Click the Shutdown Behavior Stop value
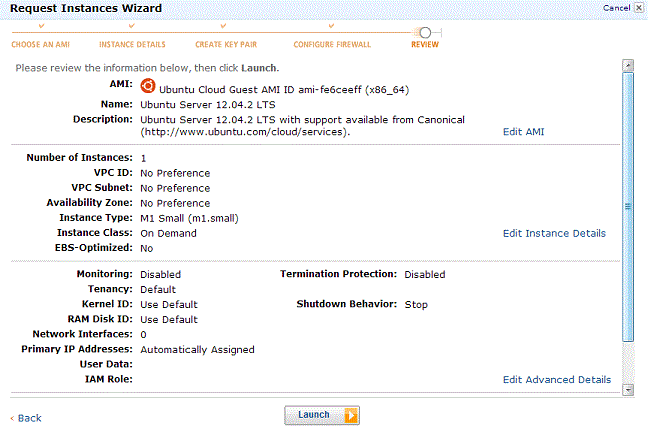 click(416, 305)
